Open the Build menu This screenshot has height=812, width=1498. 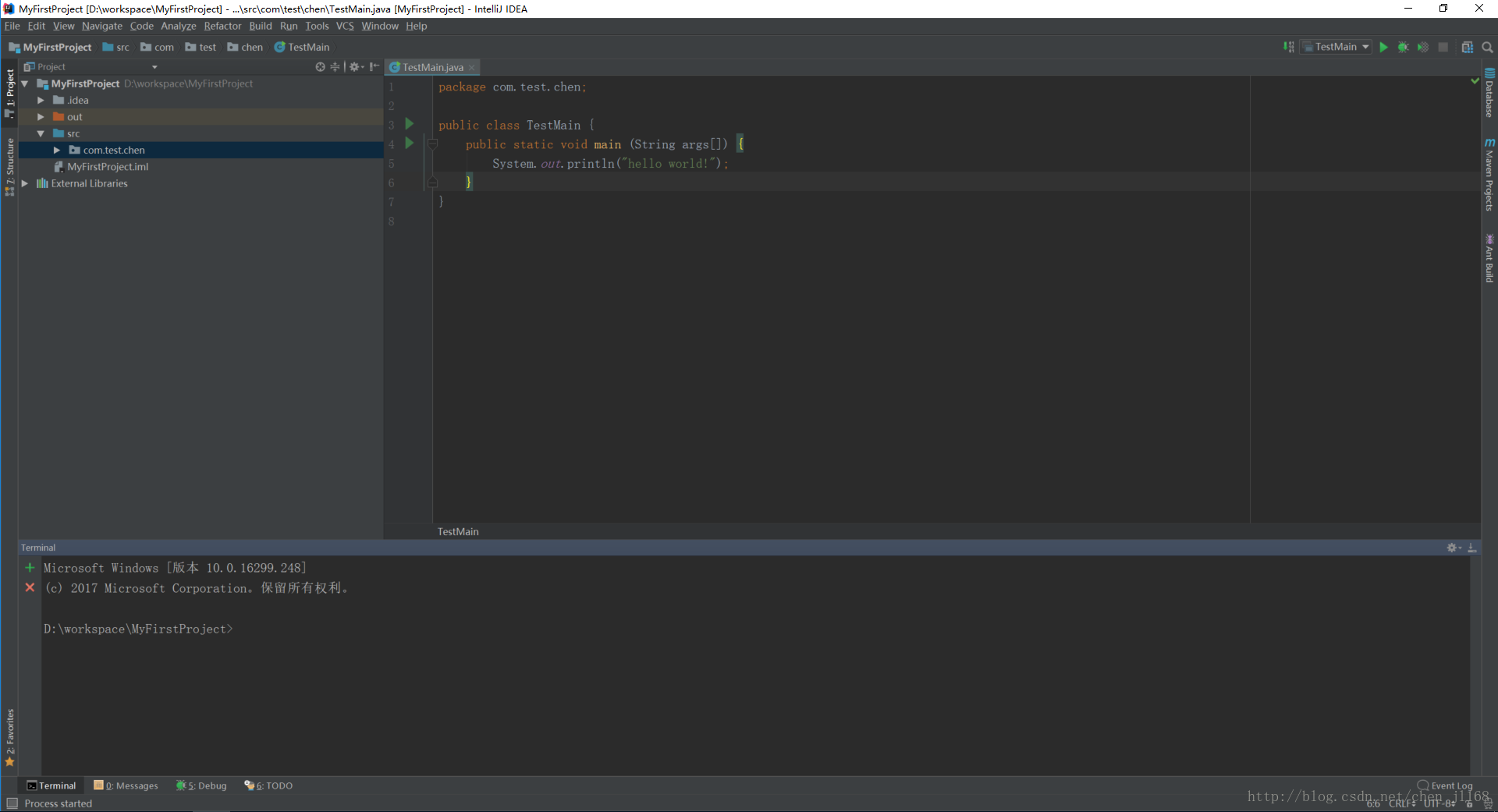pos(261,26)
